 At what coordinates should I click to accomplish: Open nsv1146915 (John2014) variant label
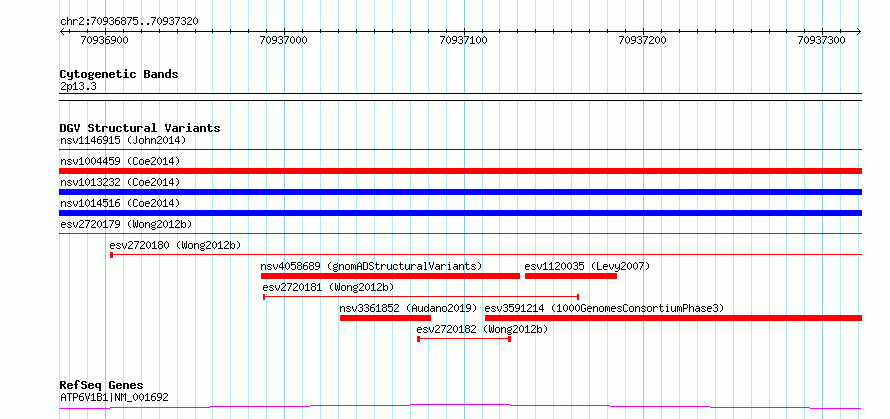(x=123, y=140)
